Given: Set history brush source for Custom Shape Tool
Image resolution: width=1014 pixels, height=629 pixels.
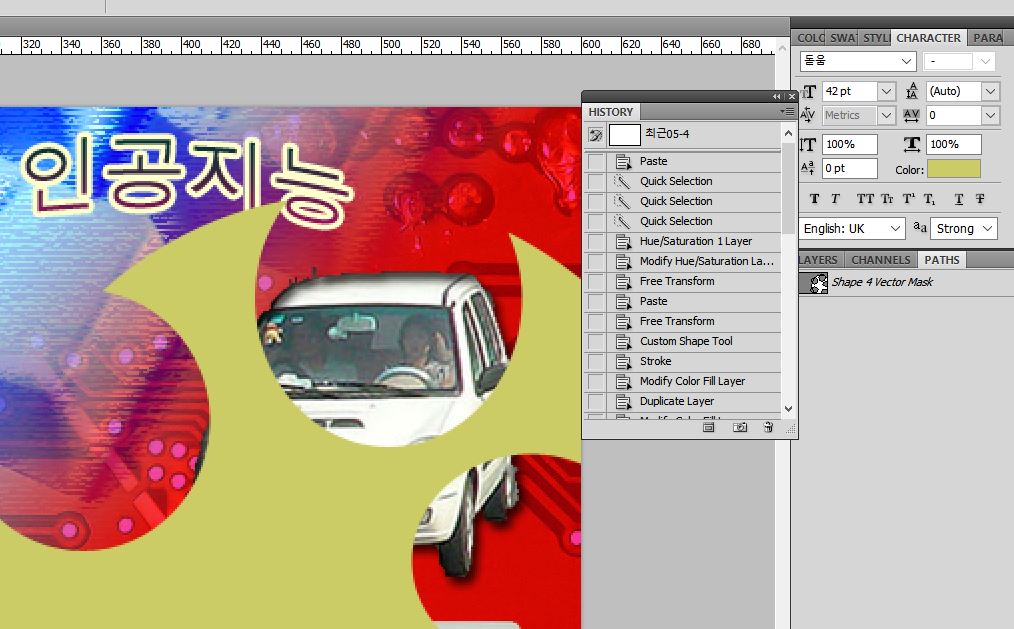Looking at the screenshot, I should 596,341.
